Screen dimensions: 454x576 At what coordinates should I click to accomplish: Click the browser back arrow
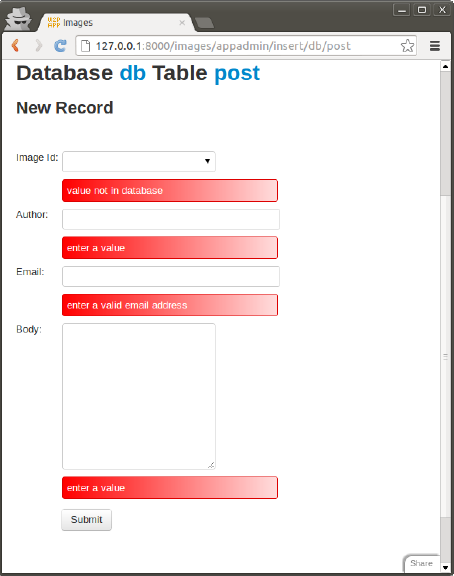15,46
